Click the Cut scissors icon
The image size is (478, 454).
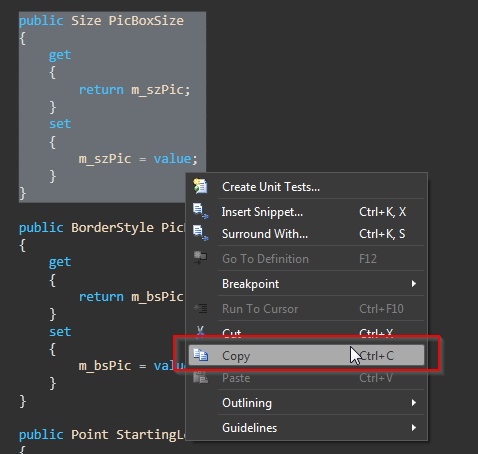[200, 332]
